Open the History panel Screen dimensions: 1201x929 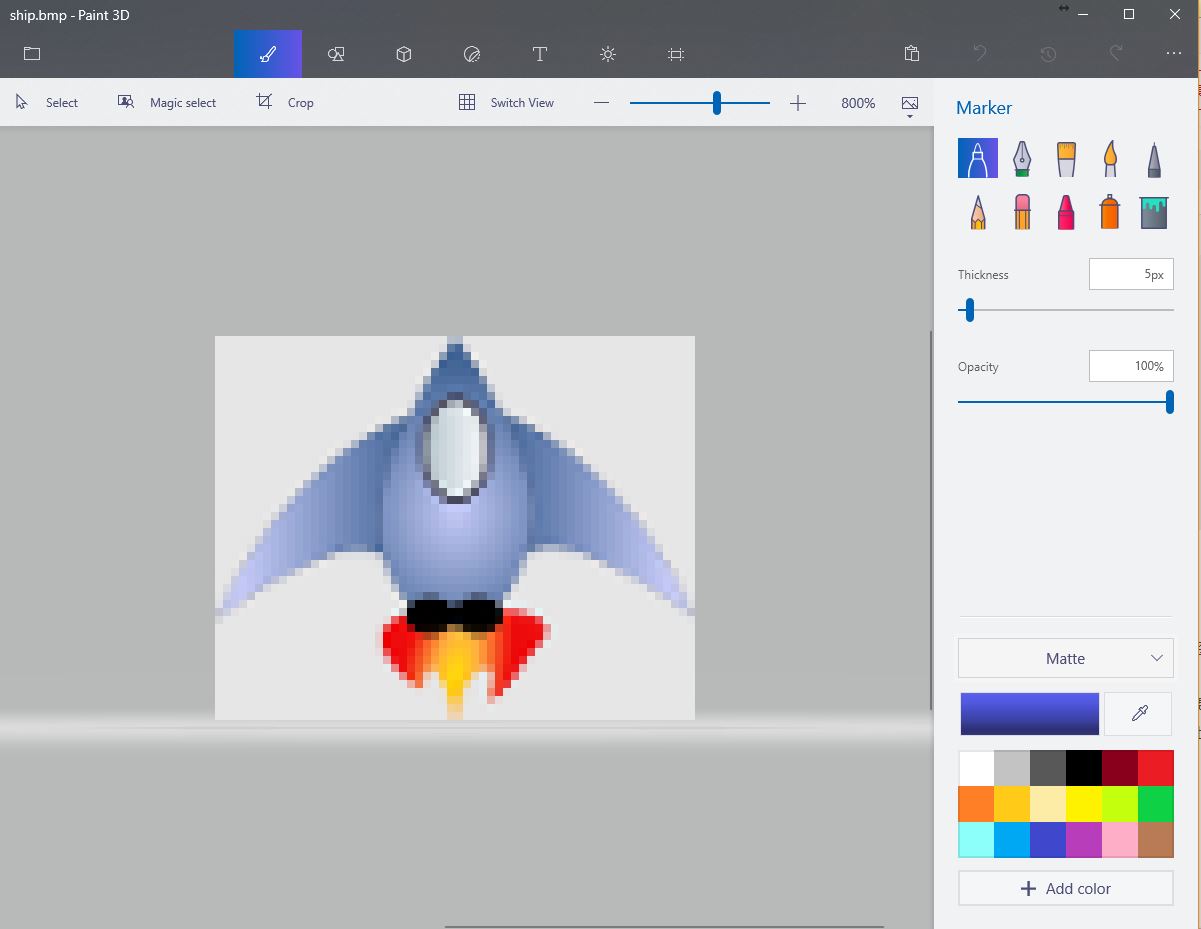click(1047, 53)
